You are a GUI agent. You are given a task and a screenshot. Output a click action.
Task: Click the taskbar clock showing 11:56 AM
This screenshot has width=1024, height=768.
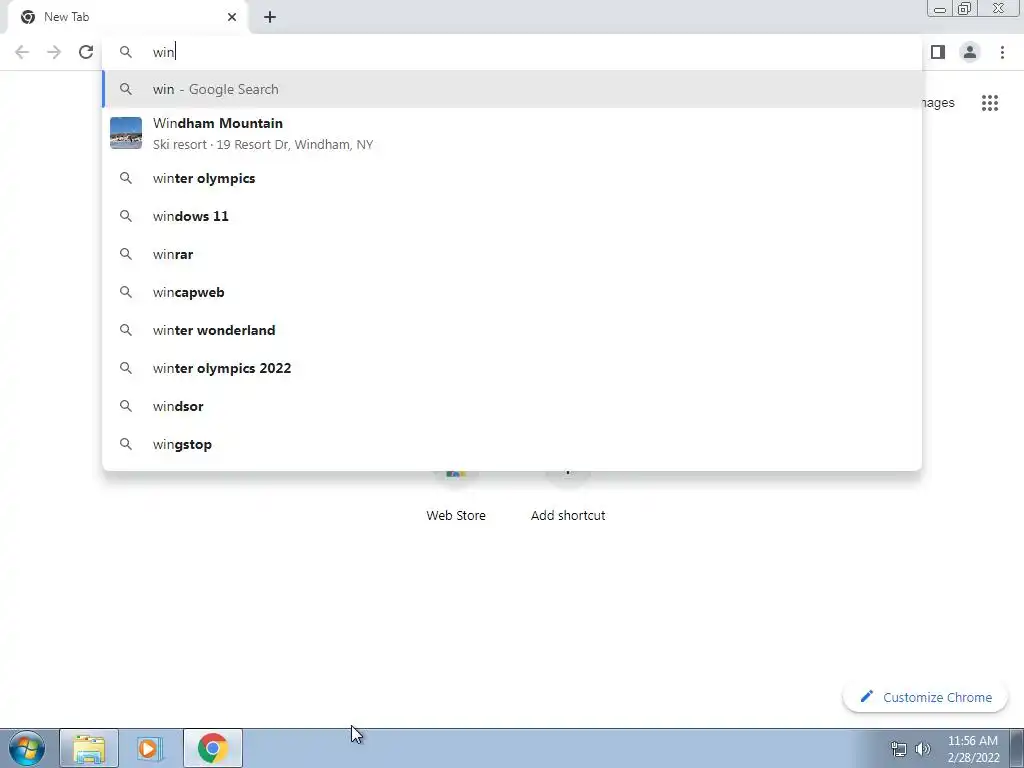pos(973,749)
